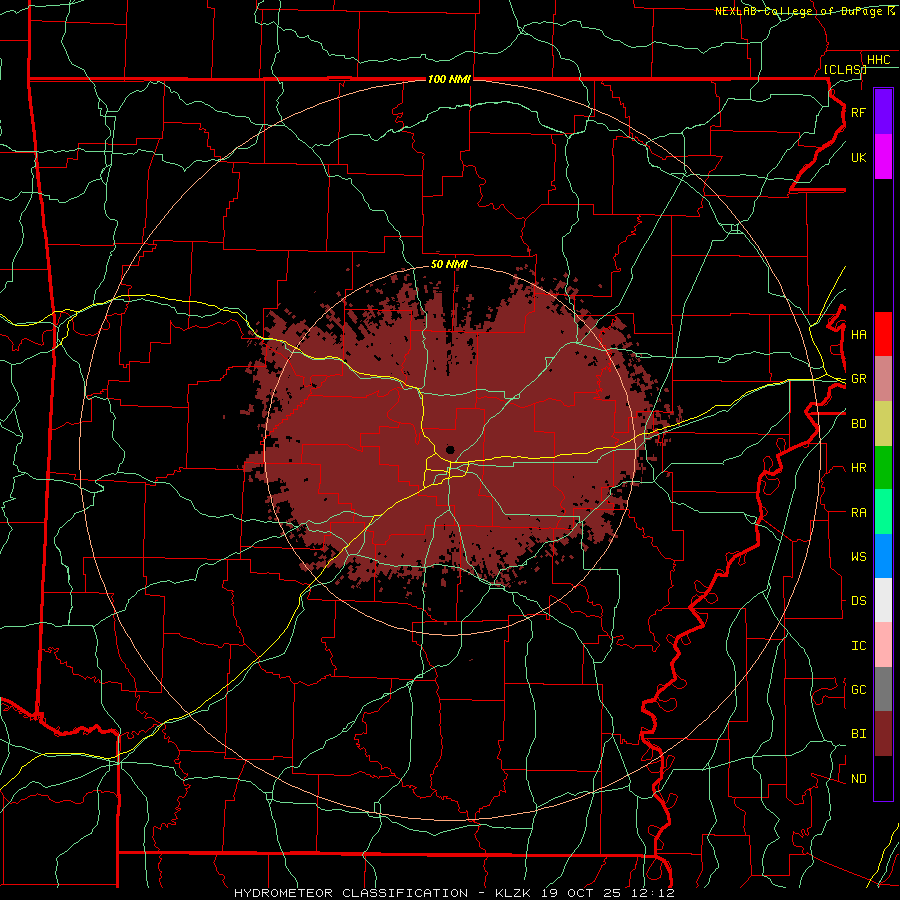The width and height of the screenshot is (900, 900).
Task: Click the HA red color swatch
Action: 883,334
